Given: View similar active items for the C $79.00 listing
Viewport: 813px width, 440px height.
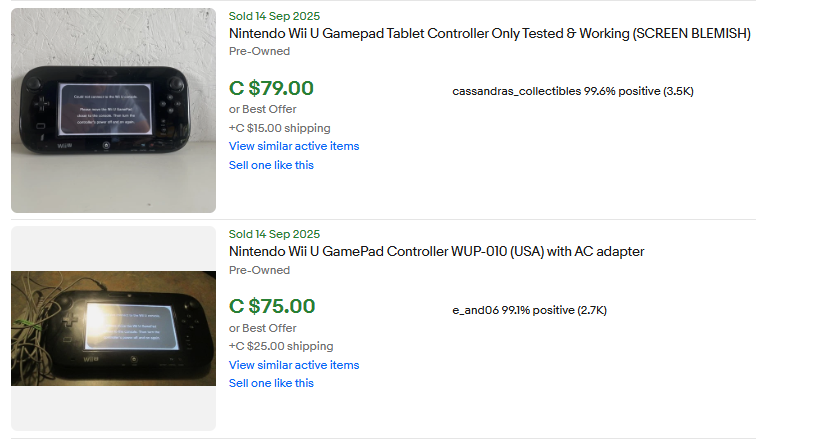Looking at the screenshot, I should [294, 146].
